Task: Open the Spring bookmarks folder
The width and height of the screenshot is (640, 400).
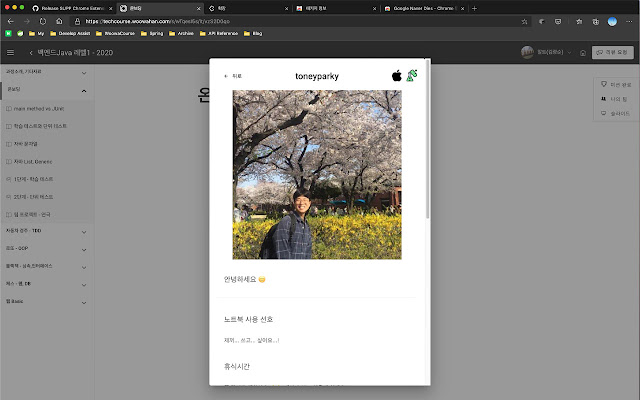Action: (x=152, y=33)
